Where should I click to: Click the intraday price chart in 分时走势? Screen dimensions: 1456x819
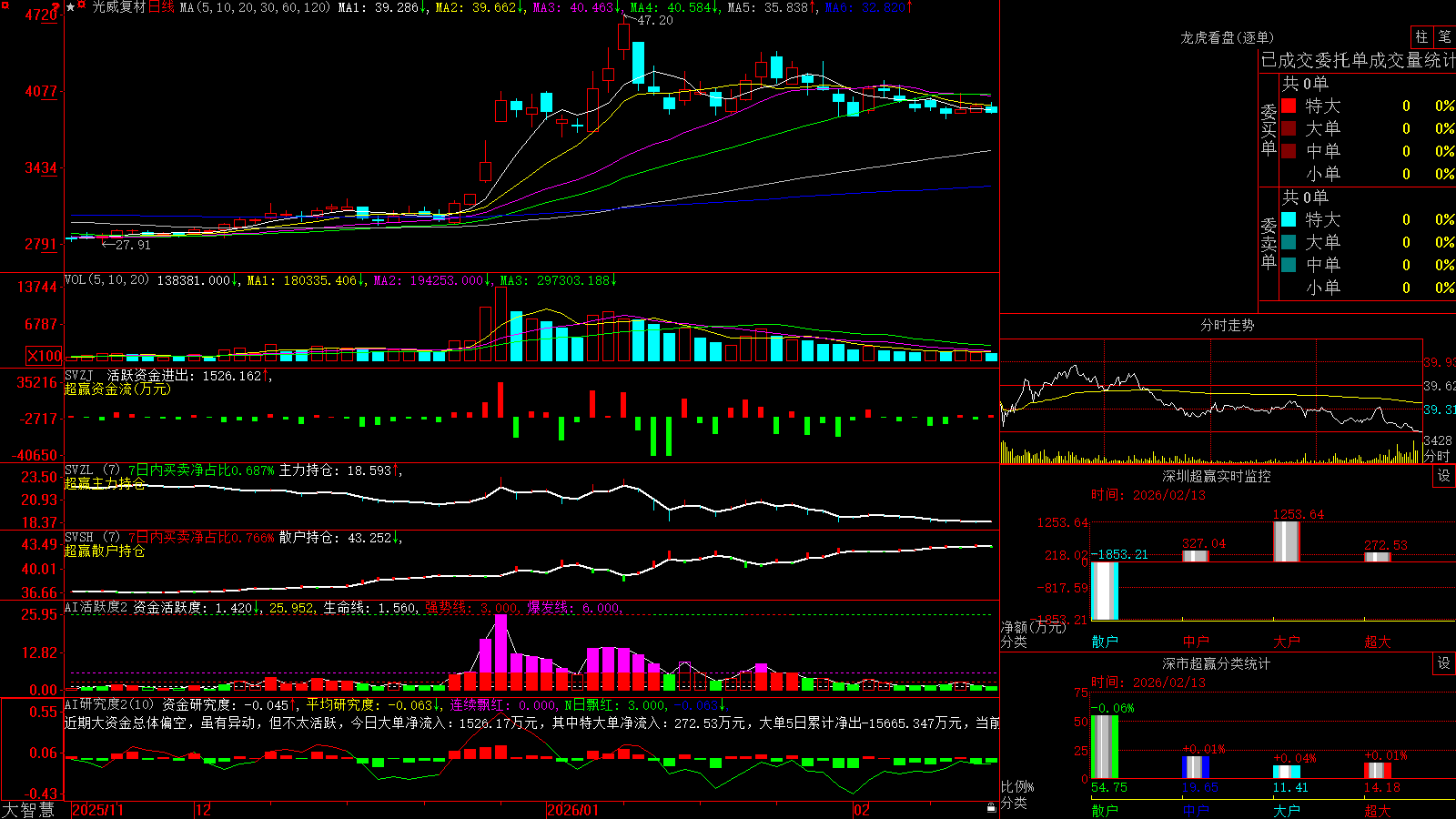[x=1211, y=386]
